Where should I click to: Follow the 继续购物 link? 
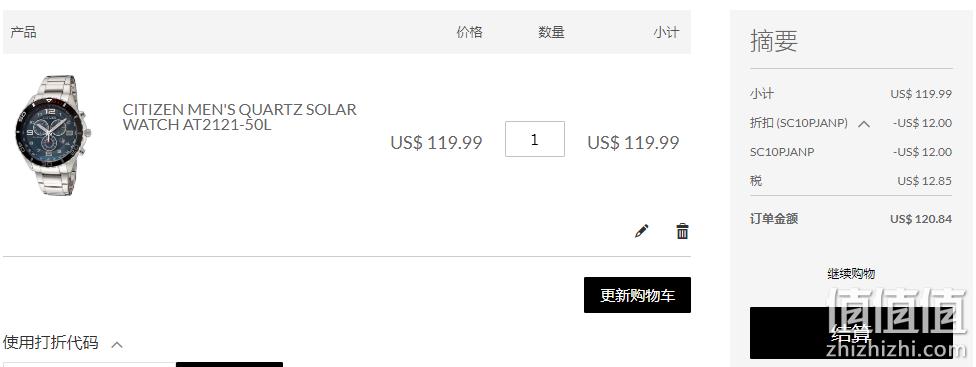coord(851,274)
